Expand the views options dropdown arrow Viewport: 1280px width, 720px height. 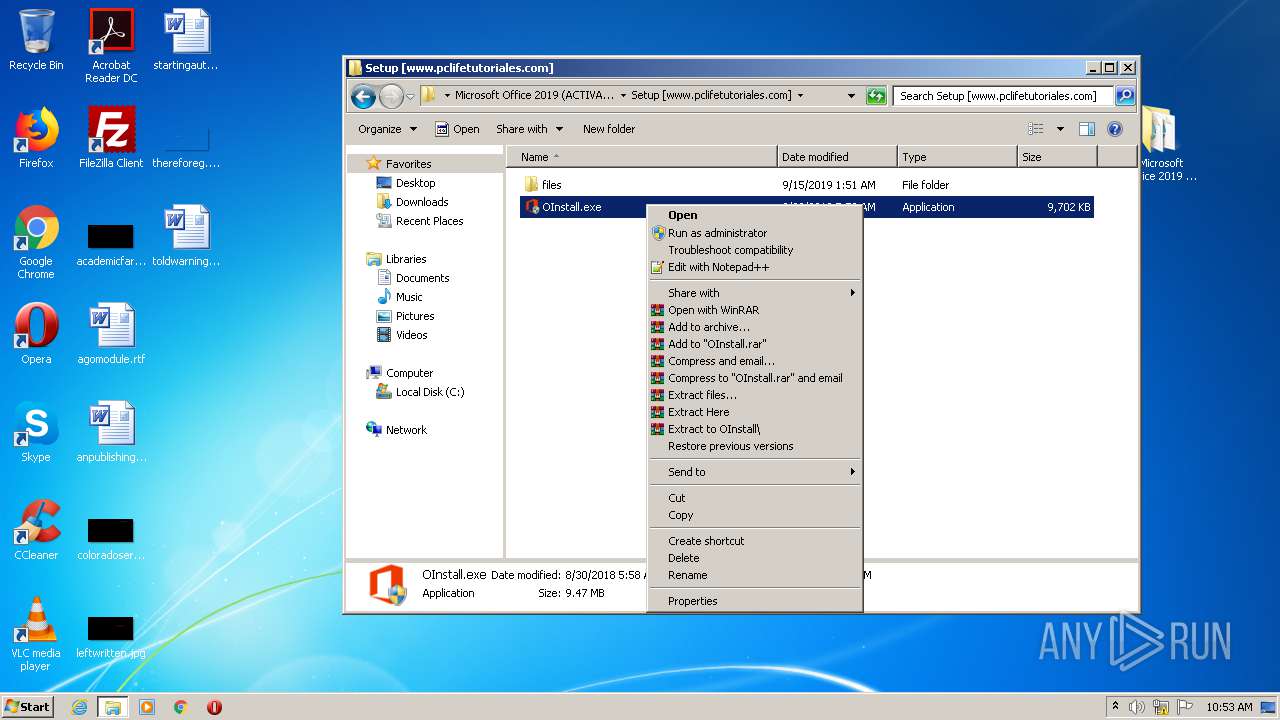click(x=1060, y=129)
